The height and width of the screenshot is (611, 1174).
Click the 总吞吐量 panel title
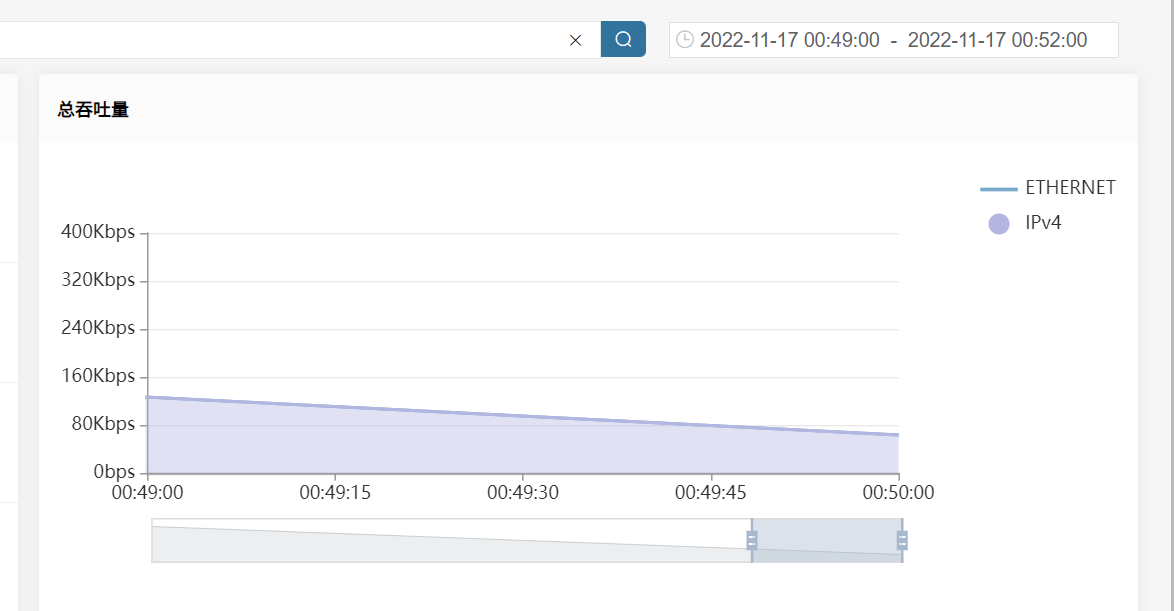pos(93,110)
